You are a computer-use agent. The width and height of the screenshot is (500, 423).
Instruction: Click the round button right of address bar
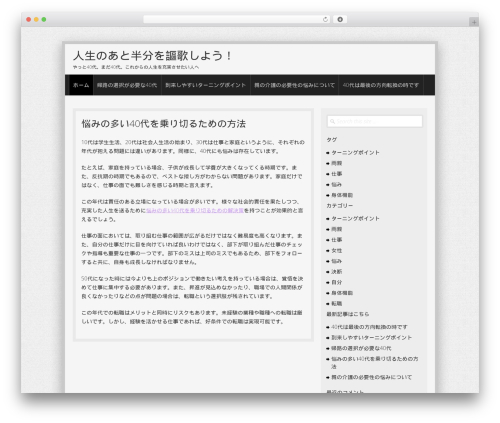click(340, 20)
